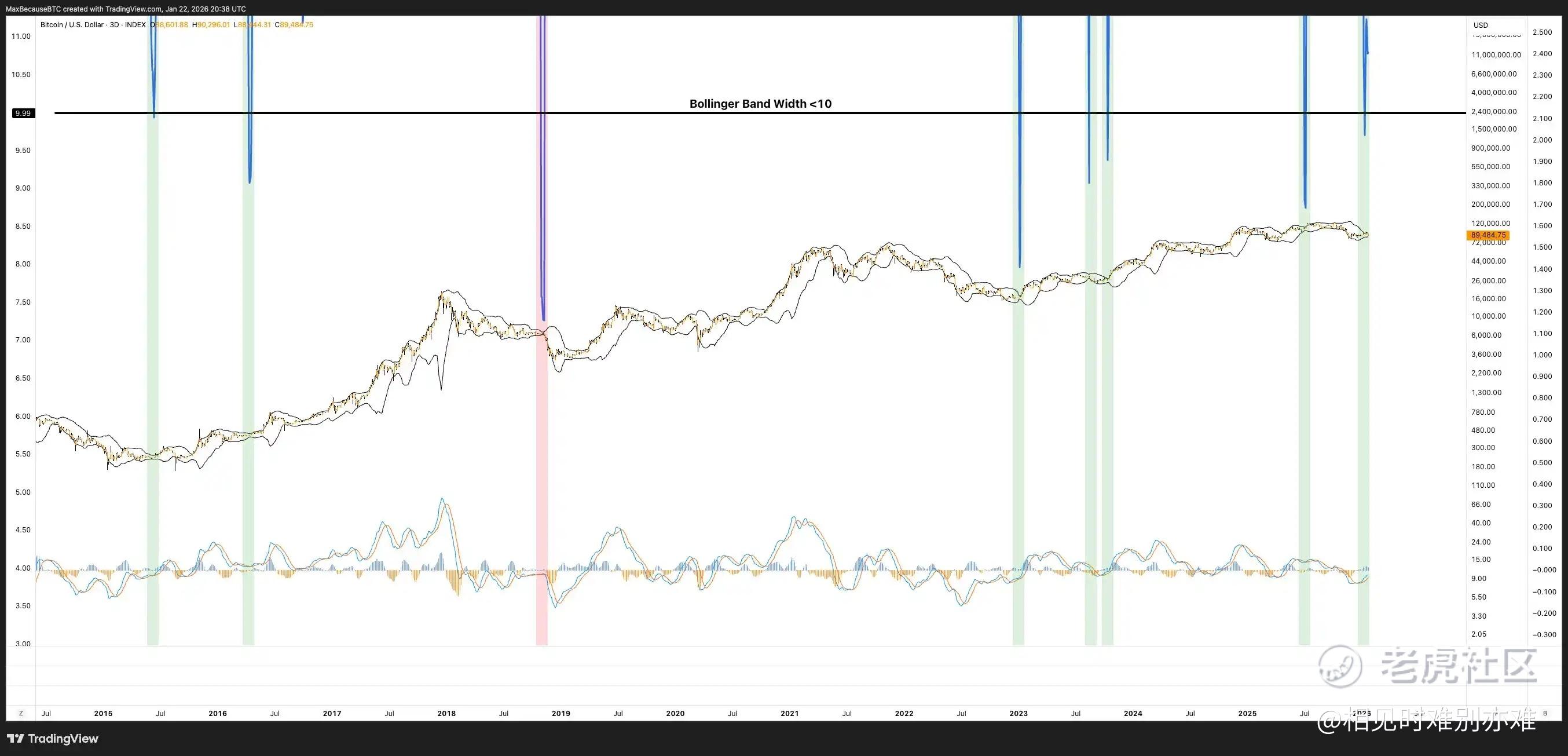Click the INDEX source label in legend
The height and width of the screenshot is (756, 1568).
135,25
